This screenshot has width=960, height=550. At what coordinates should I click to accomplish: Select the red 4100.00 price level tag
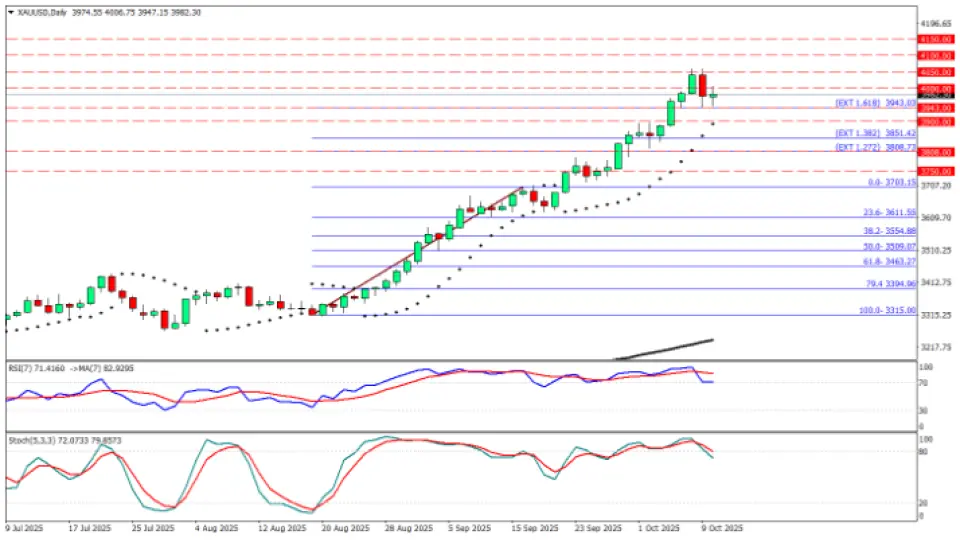[x=937, y=55]
